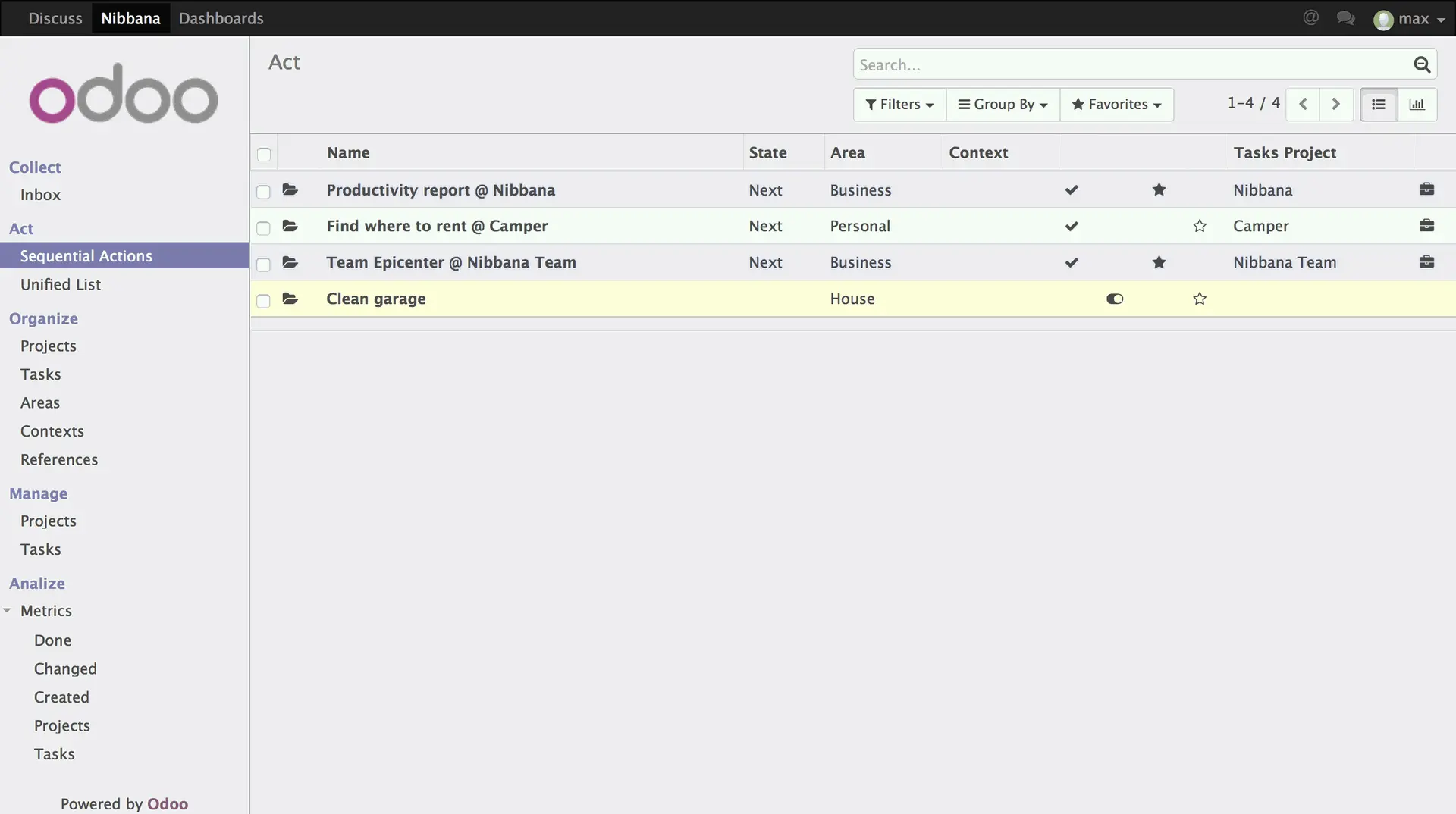The width and height of the screenshot is (1456, 814).
Task: Go to previous page of records
Action: [1303, 105]
